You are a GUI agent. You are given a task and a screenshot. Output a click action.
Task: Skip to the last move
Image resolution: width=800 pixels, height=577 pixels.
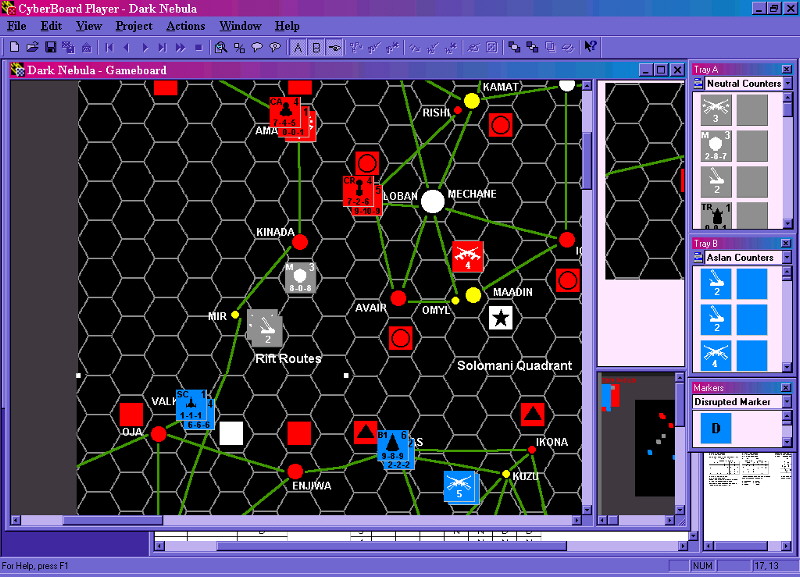tap(162, 47)
